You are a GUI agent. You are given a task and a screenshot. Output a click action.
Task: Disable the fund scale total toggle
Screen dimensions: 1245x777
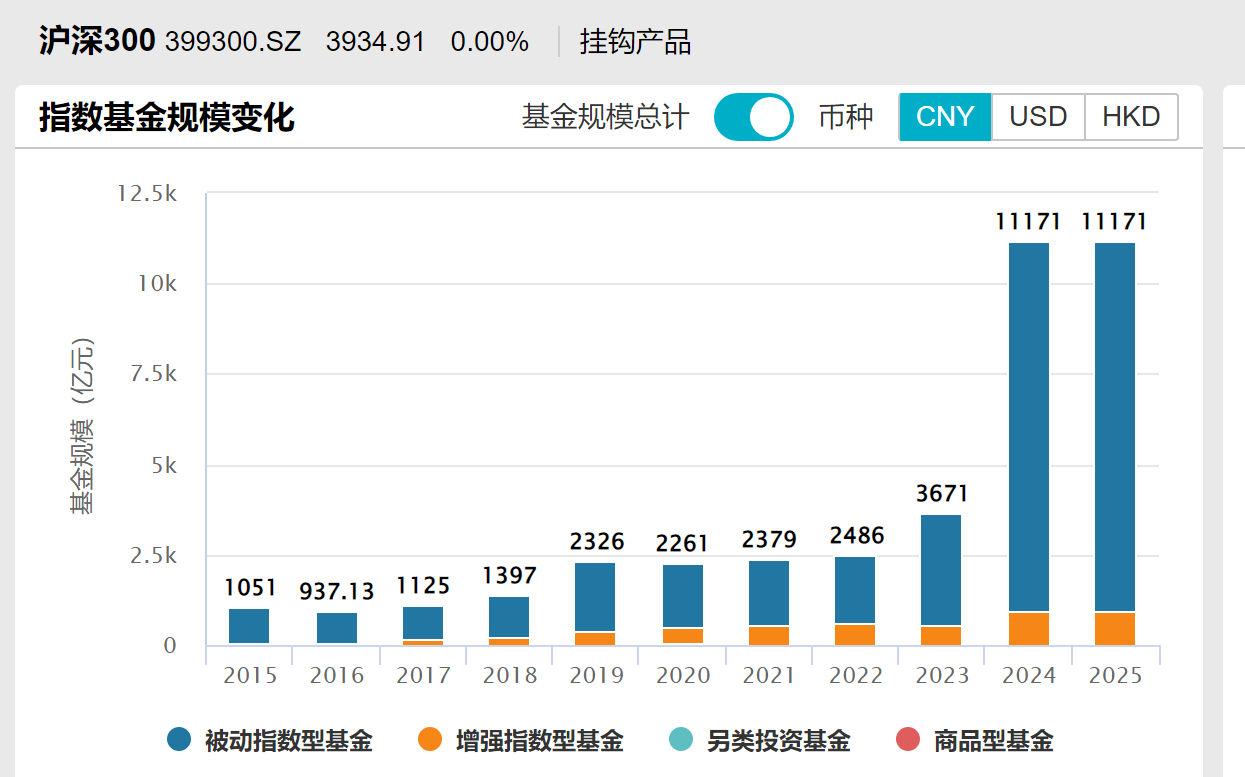coord(753,117)
